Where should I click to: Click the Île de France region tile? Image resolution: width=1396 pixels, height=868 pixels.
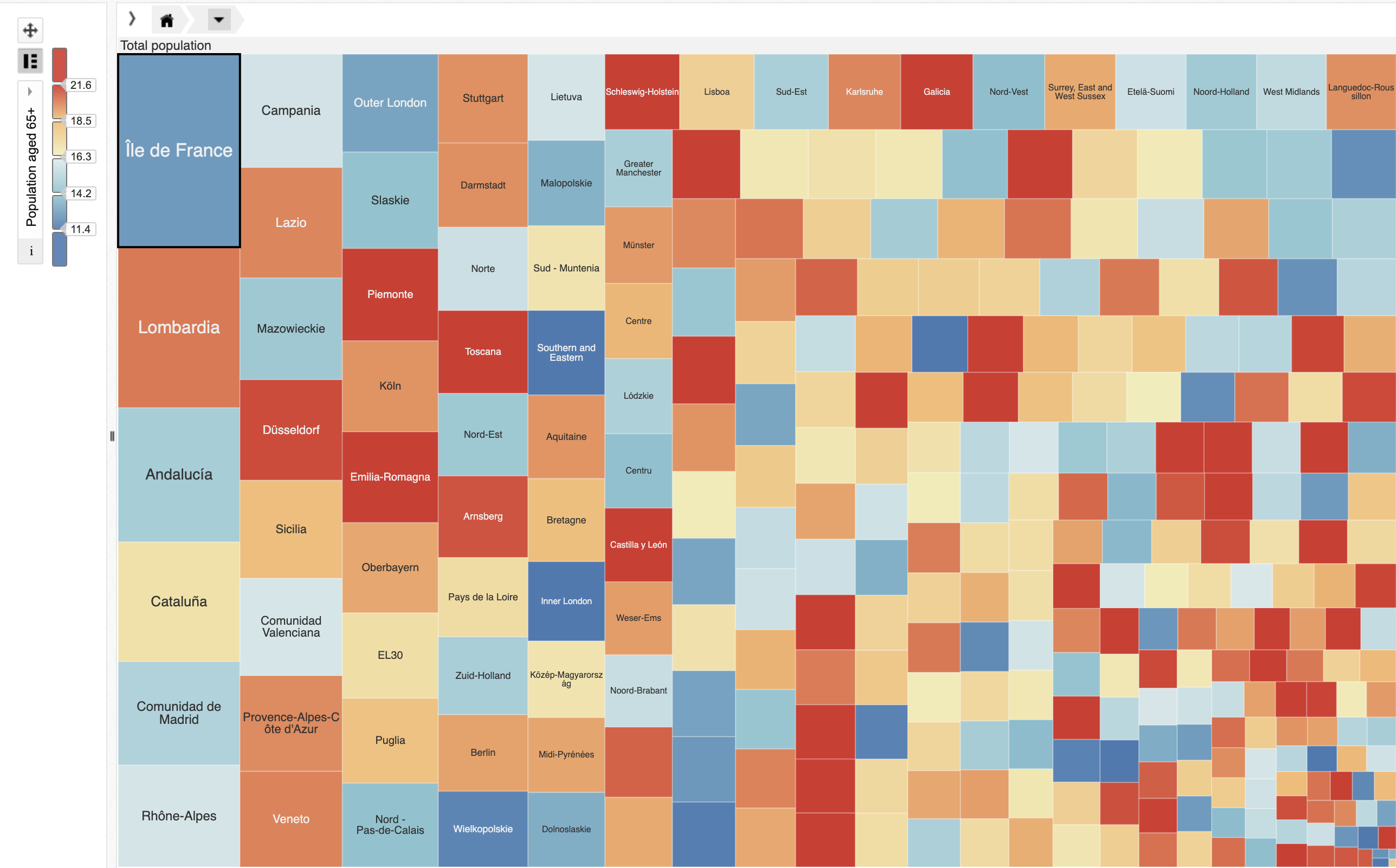[177, 152]
